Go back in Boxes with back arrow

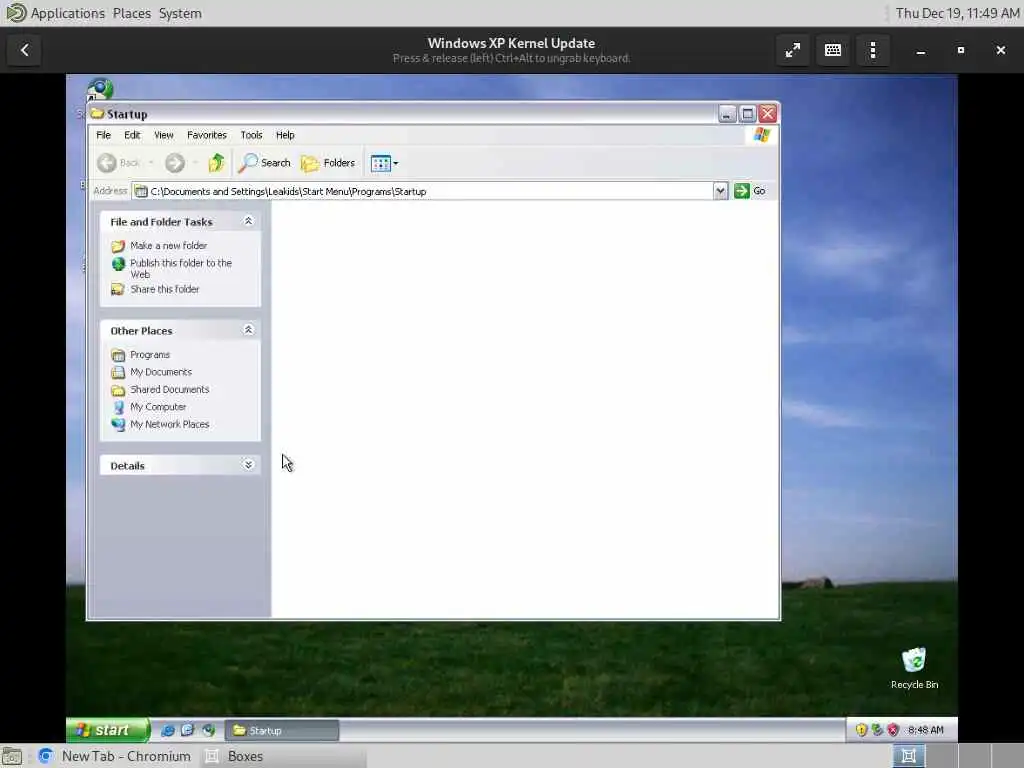click(x=25, y=50)
